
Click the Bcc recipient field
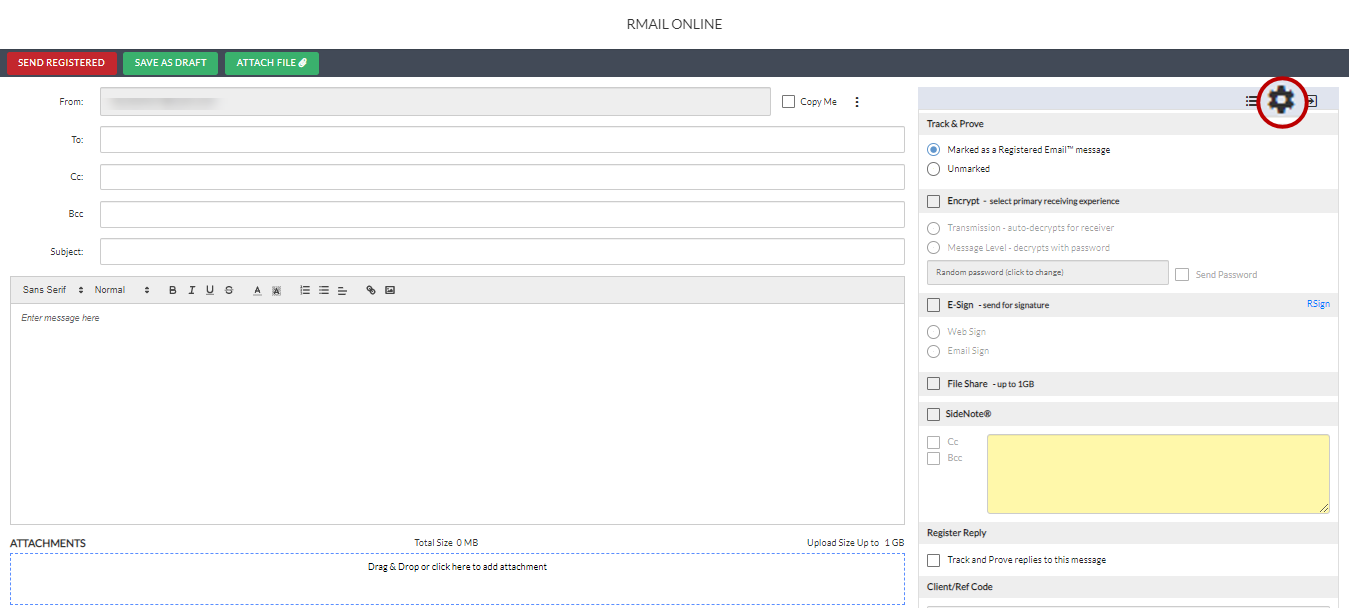pos(502,215)
